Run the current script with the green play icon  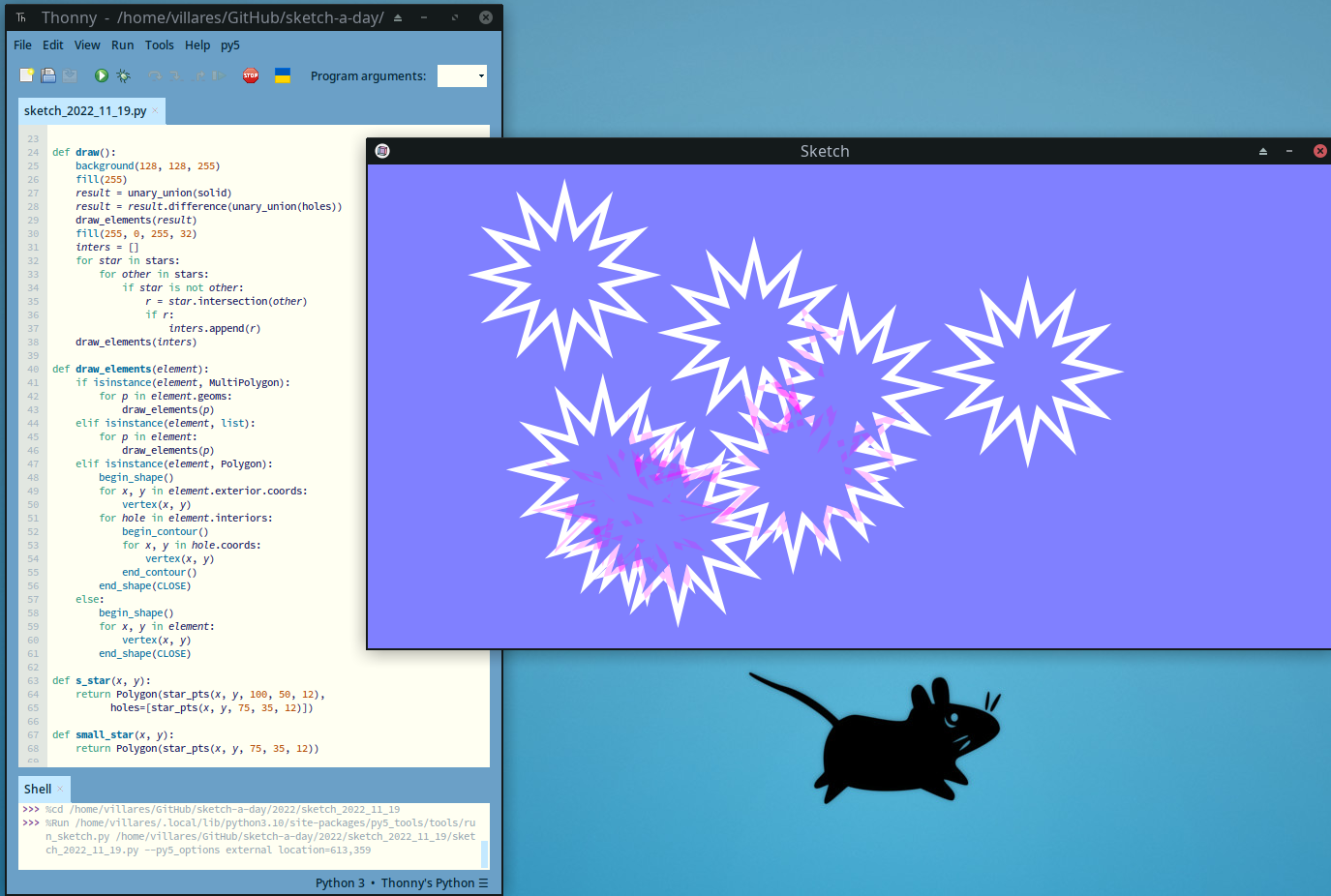pyautogui.click(x=102, y=75)
